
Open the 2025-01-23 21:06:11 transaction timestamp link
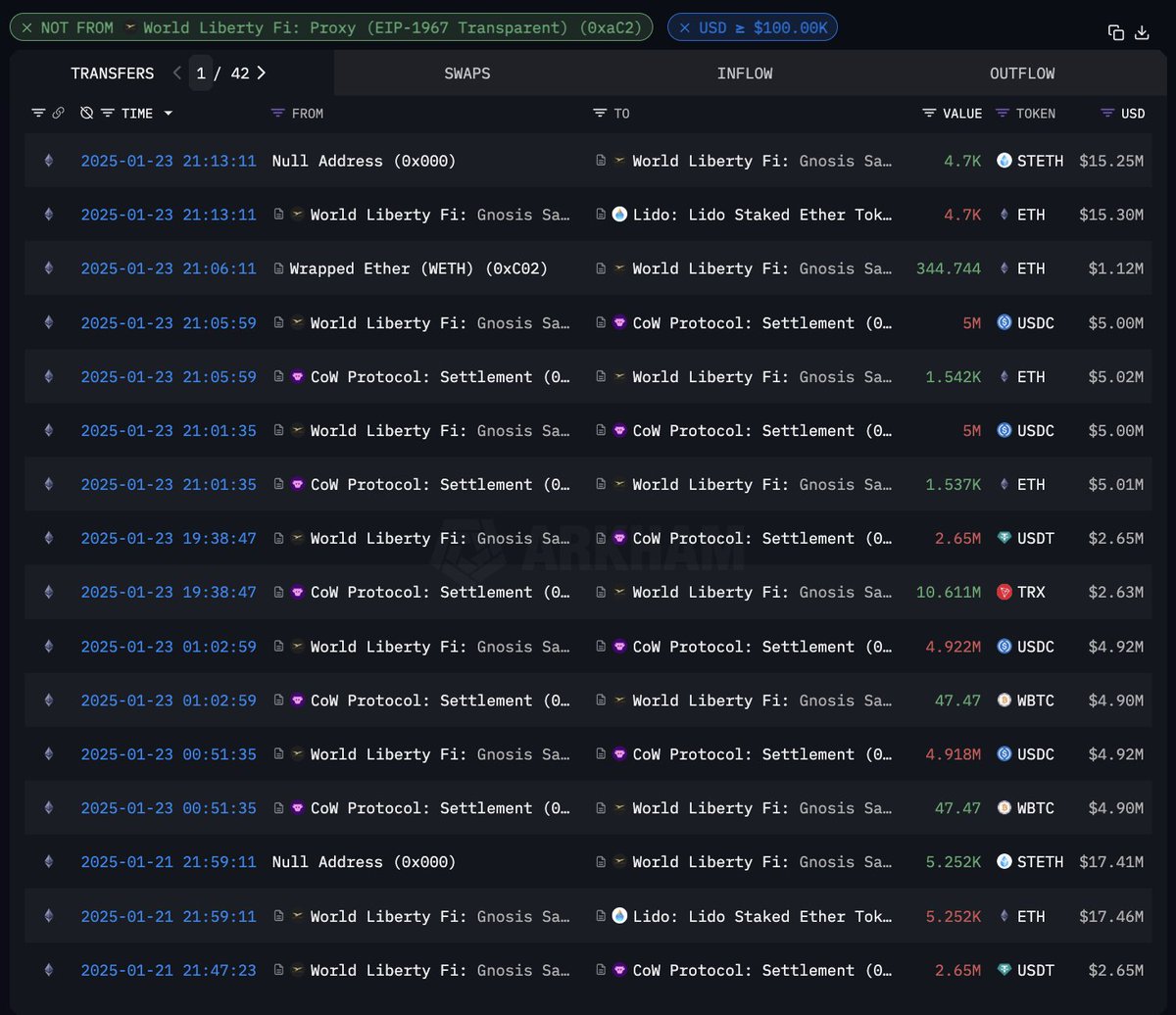[x=169, y=268]
